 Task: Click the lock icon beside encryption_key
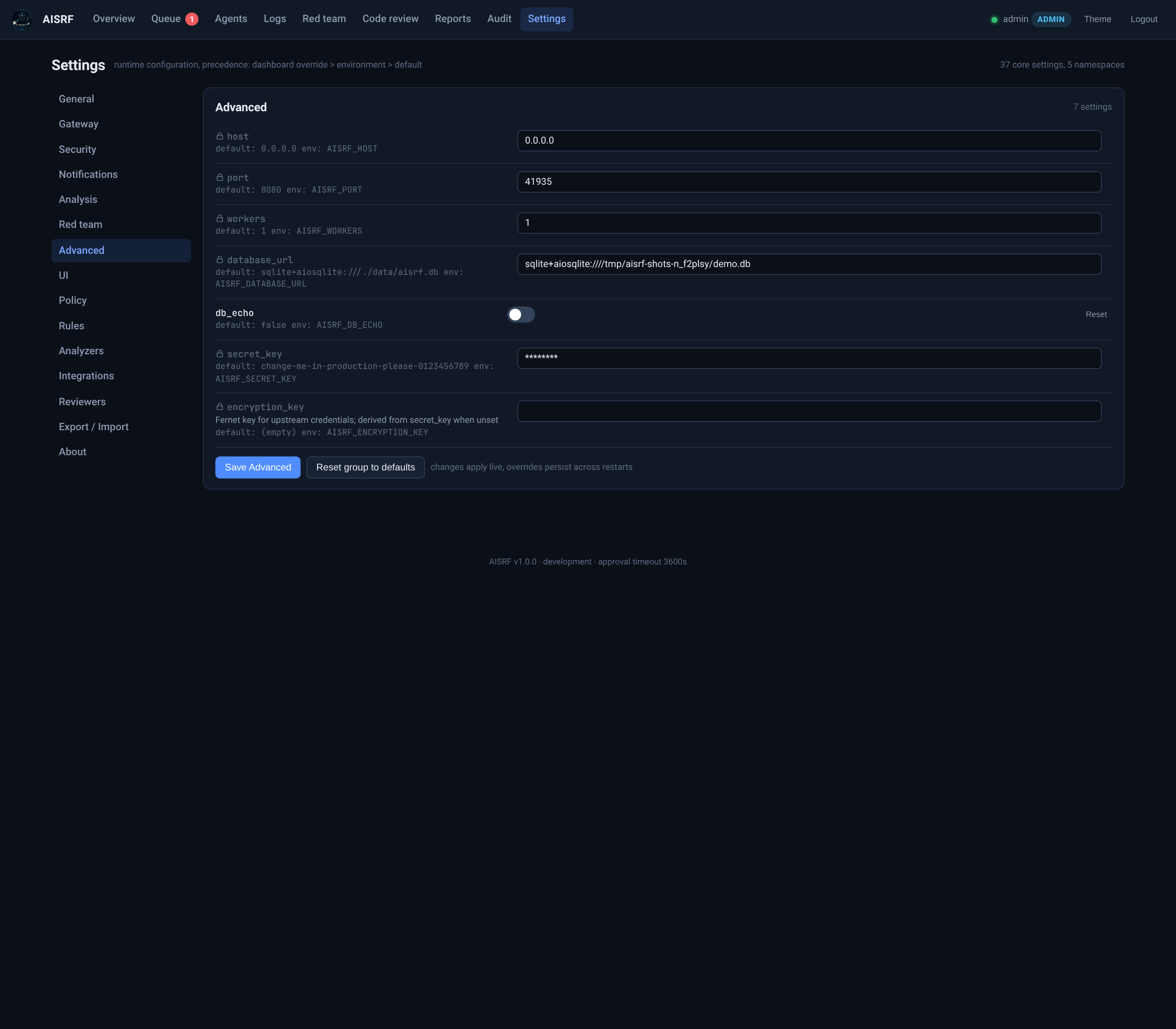(x=220, y=407)
